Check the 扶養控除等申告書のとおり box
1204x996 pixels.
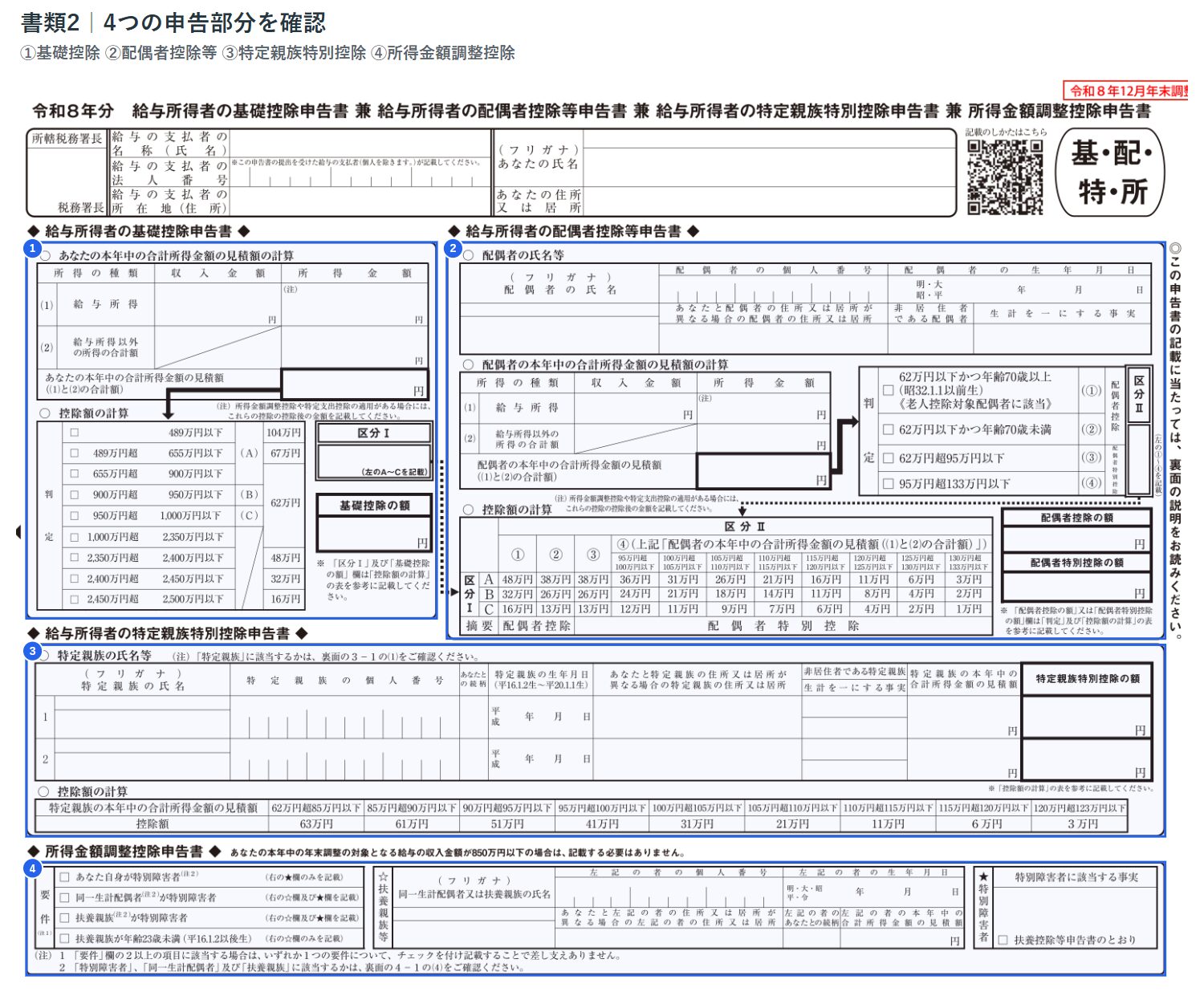1003,939
